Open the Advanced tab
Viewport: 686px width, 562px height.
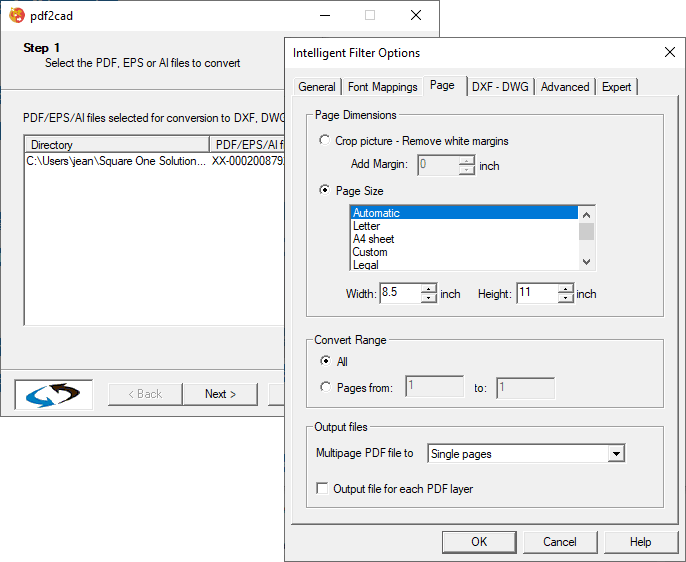pyautogui.click(x=565, y=87)
